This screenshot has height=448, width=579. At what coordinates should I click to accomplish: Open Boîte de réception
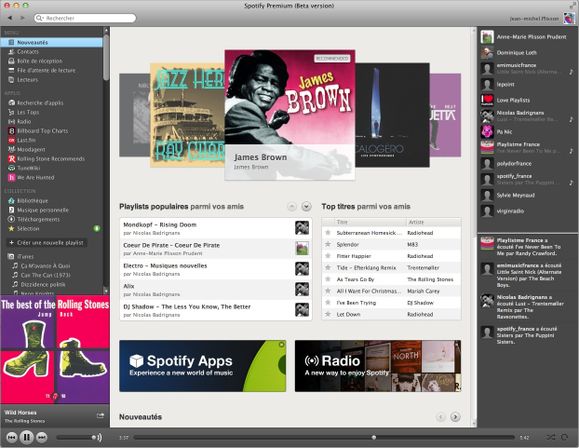click(40, 61)
